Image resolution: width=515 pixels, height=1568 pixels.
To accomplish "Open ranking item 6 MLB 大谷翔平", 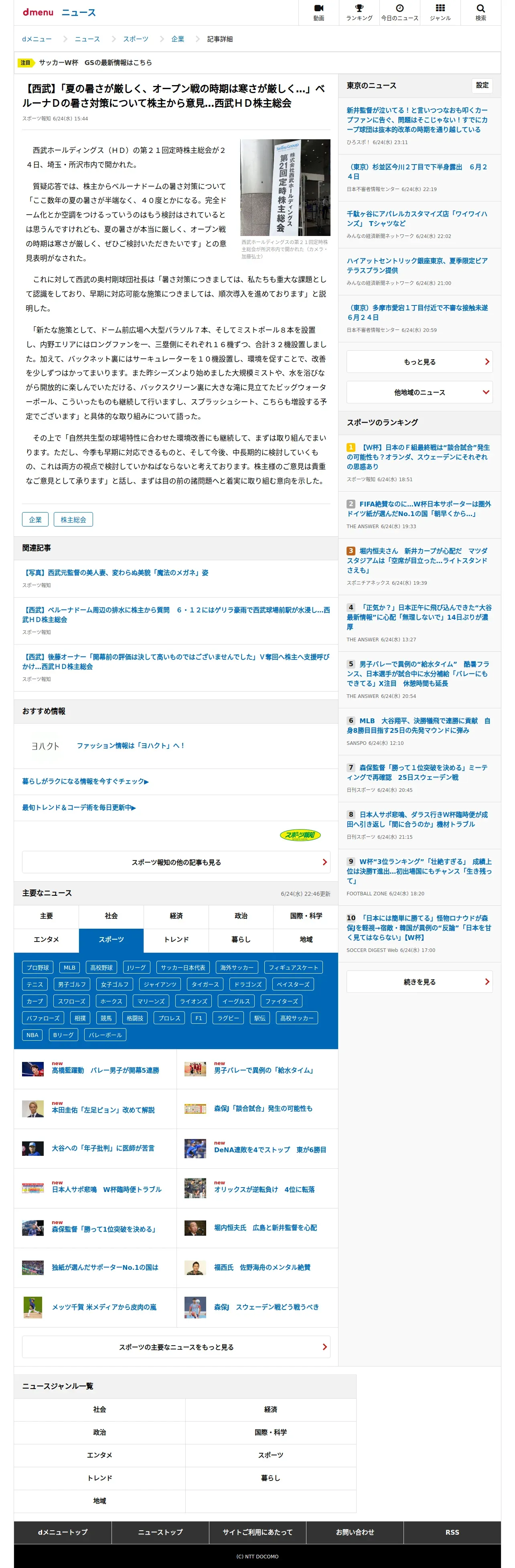I will 420,726.
